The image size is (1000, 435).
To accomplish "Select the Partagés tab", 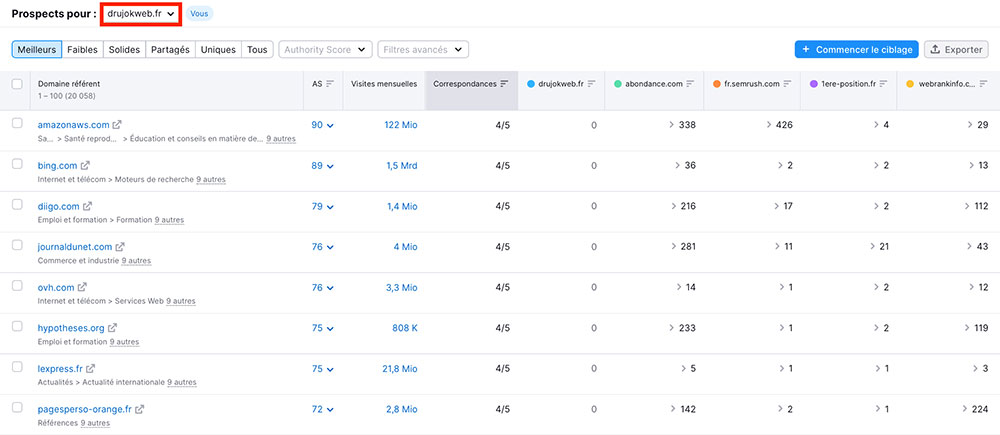I will click(170, 50).
